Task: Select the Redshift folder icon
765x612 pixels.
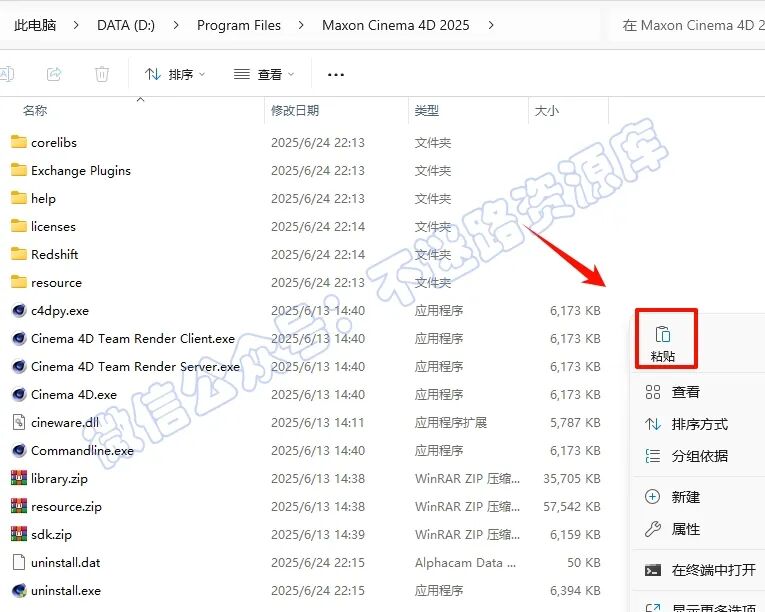Action: tap(19, 254)
